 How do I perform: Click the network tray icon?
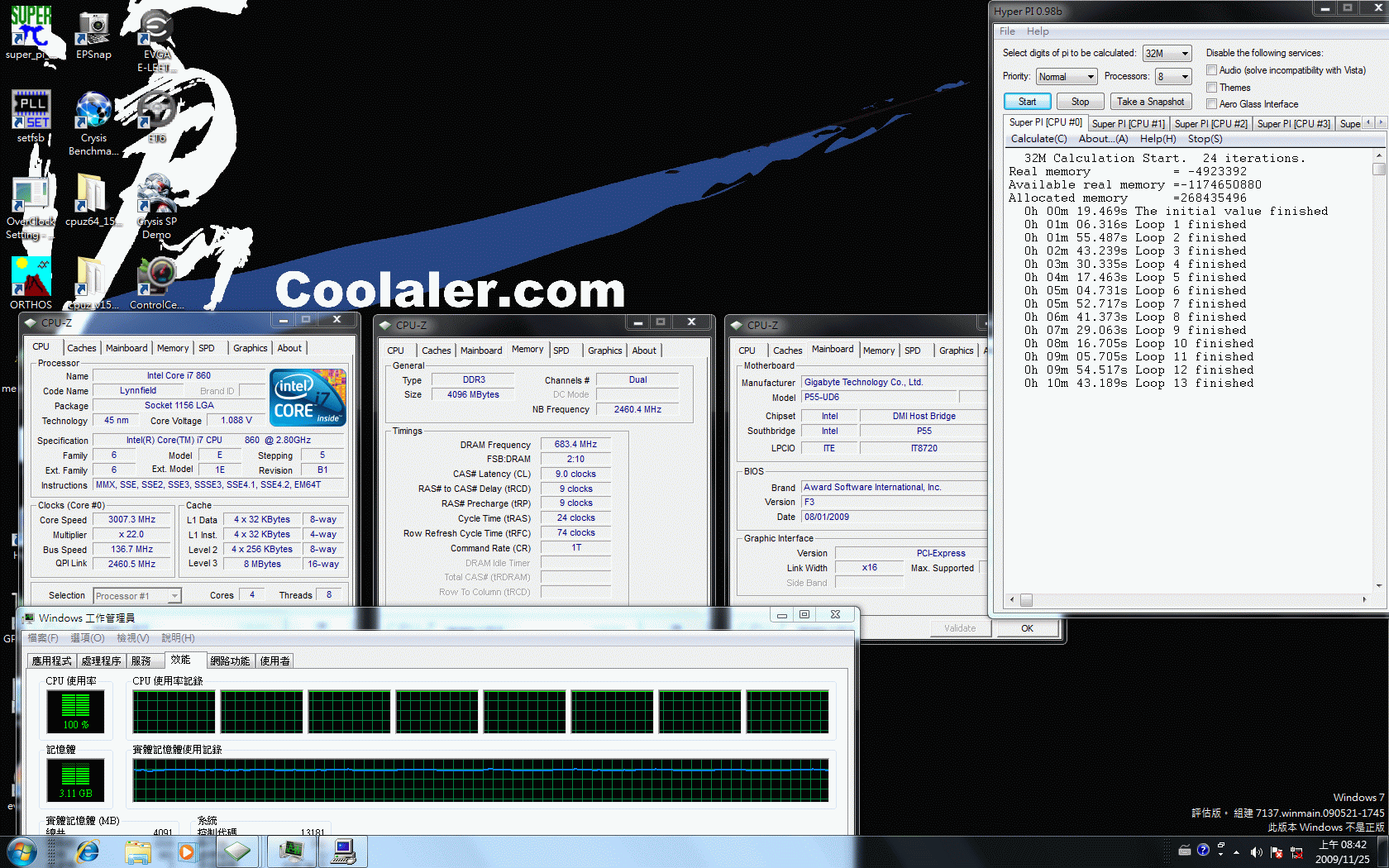click(1296, 851)
